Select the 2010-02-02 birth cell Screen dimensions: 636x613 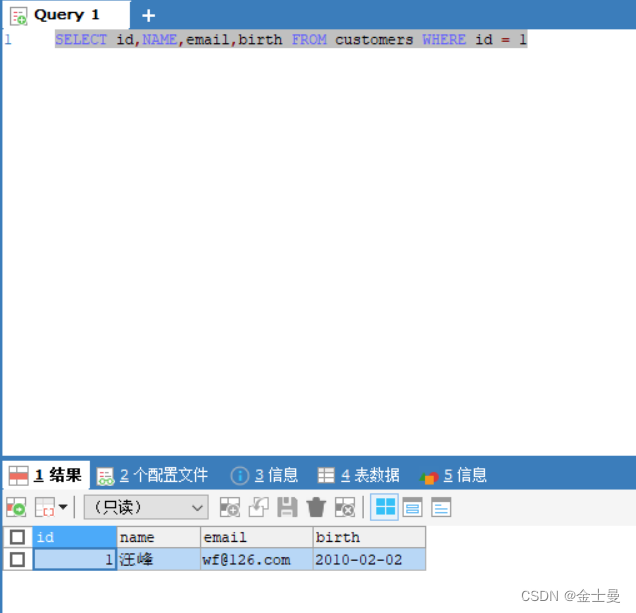click(369, 559)
